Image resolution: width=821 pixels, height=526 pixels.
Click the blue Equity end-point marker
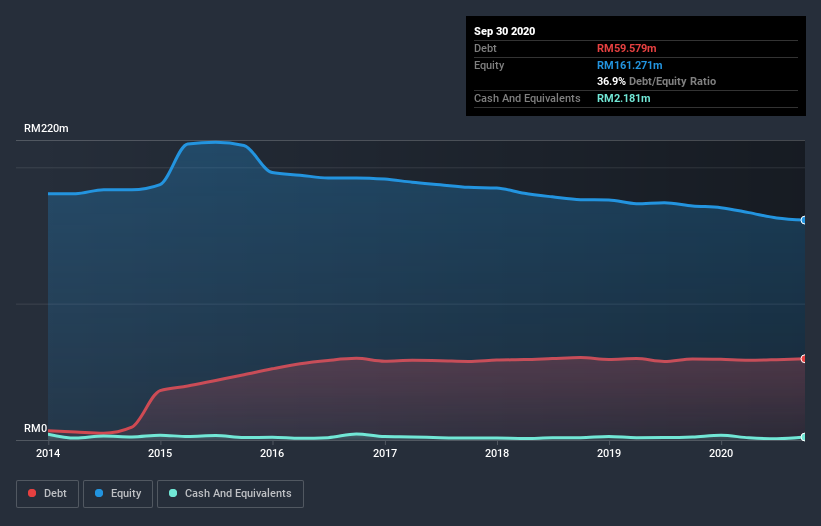(x=804, y=220)
